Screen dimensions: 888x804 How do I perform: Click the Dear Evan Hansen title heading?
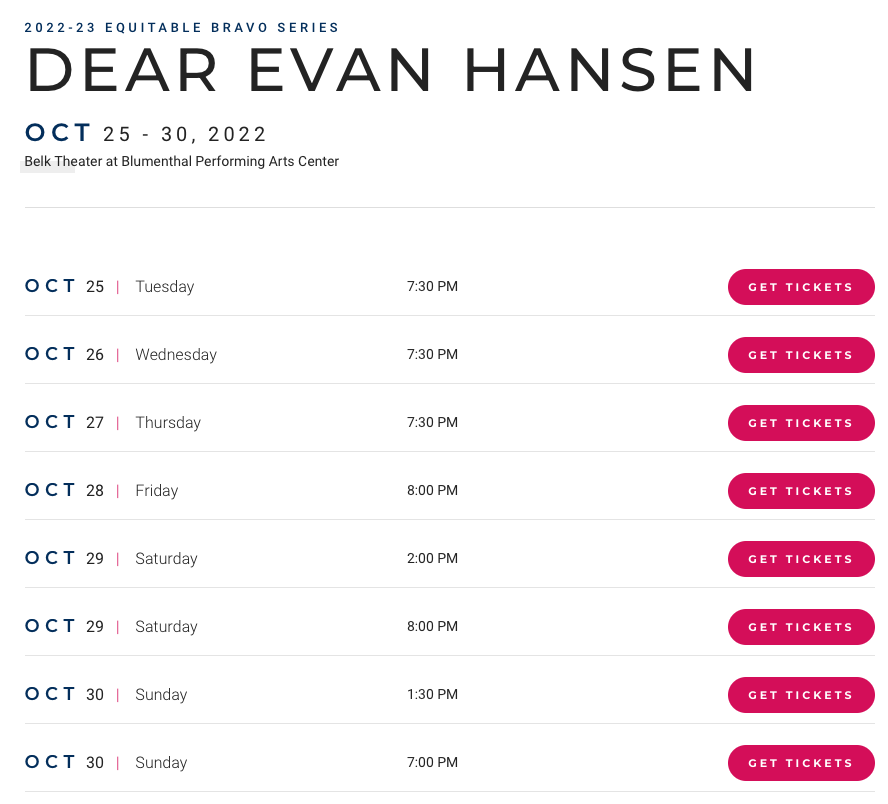(x=391, y=71)
